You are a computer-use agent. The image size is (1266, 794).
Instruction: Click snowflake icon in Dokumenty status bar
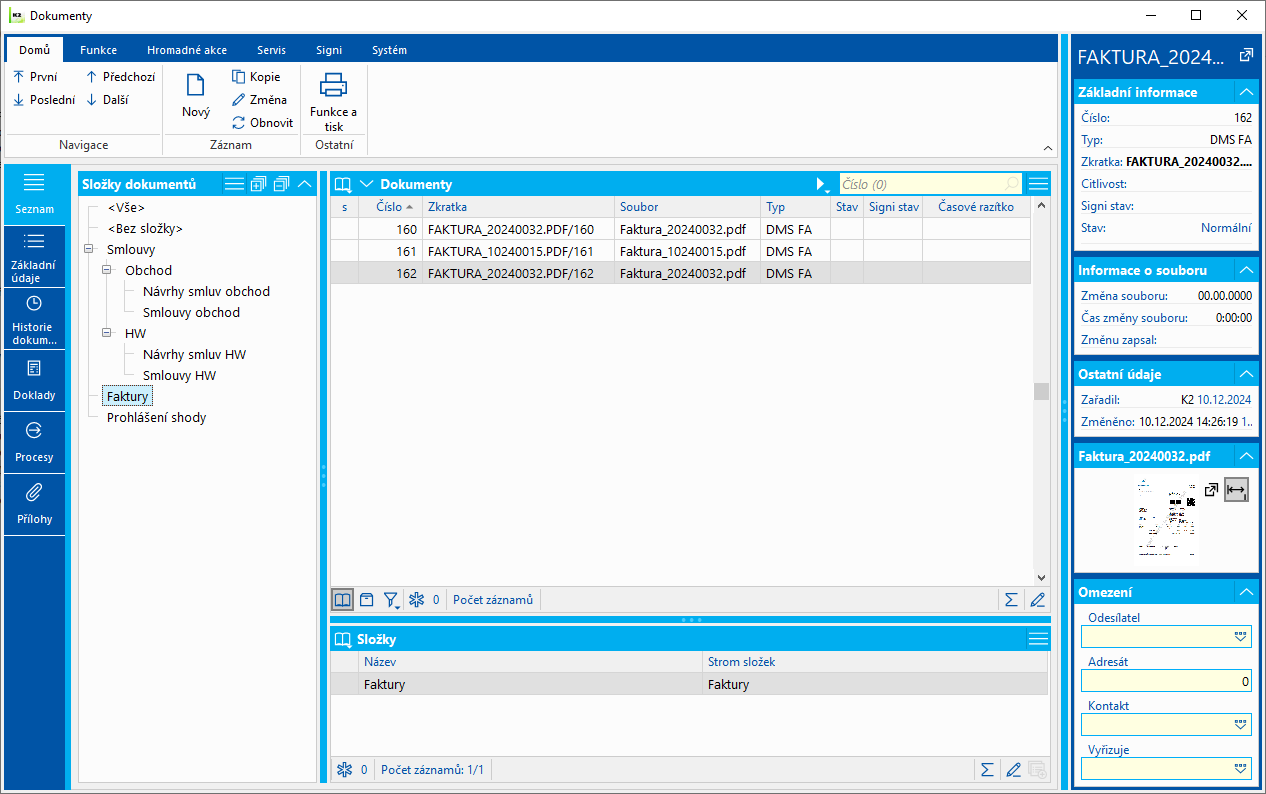click(x=417, y=600)
